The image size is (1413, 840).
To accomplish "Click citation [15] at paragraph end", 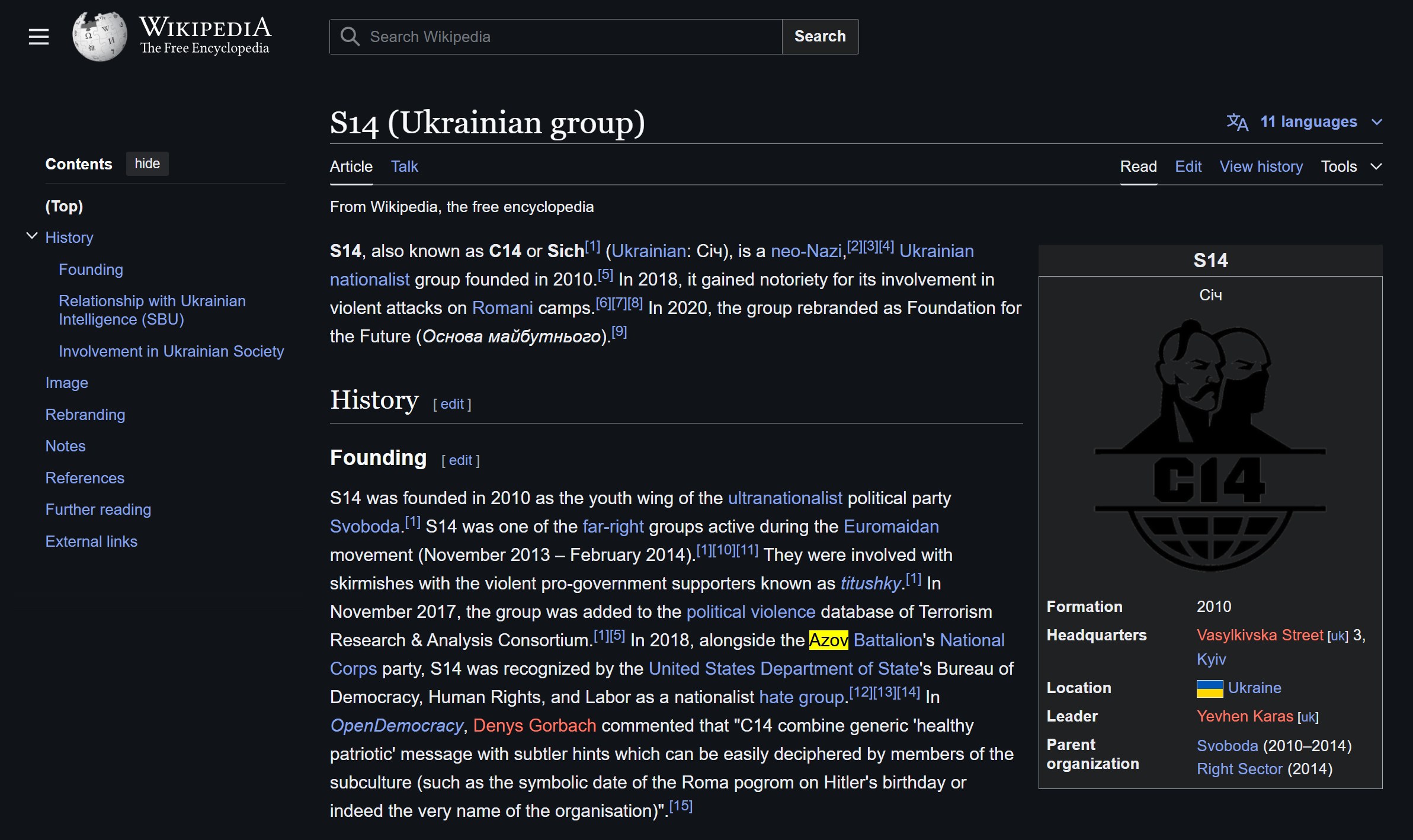I will [681, 806].
